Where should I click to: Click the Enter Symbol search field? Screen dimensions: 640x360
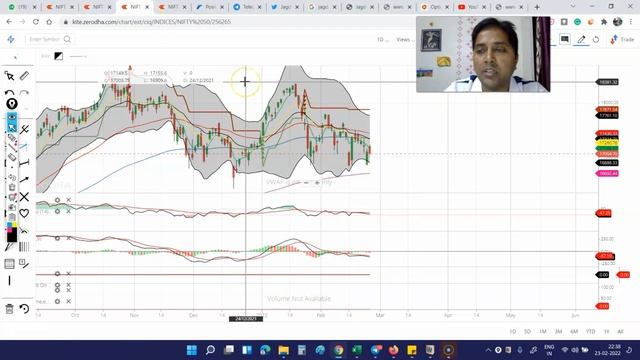(x=49, y=39)
